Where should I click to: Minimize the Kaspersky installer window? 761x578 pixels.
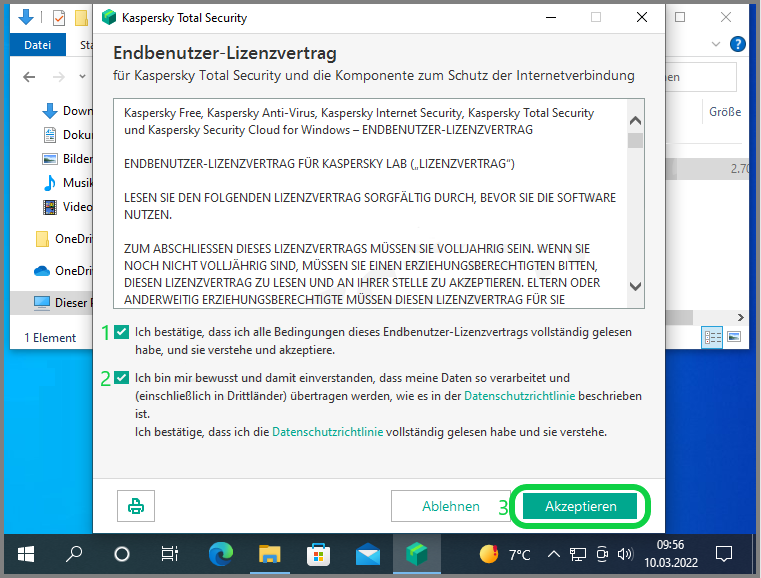551,17
